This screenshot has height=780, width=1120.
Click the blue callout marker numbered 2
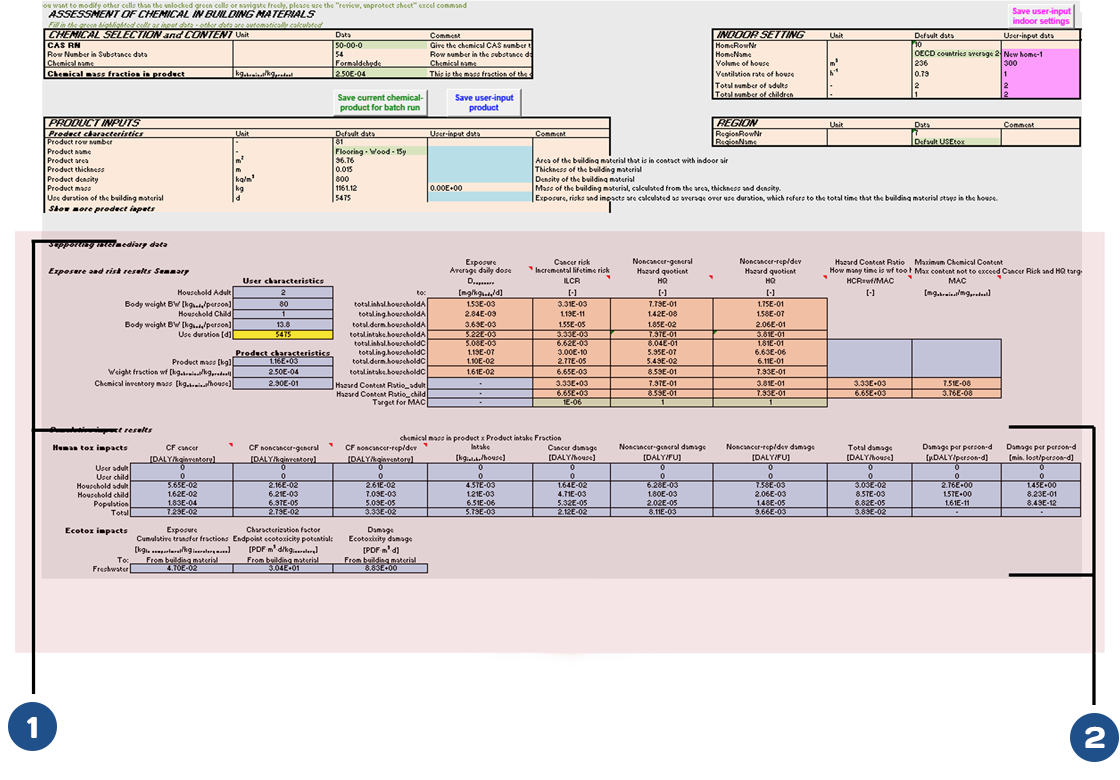(1093, 737)
